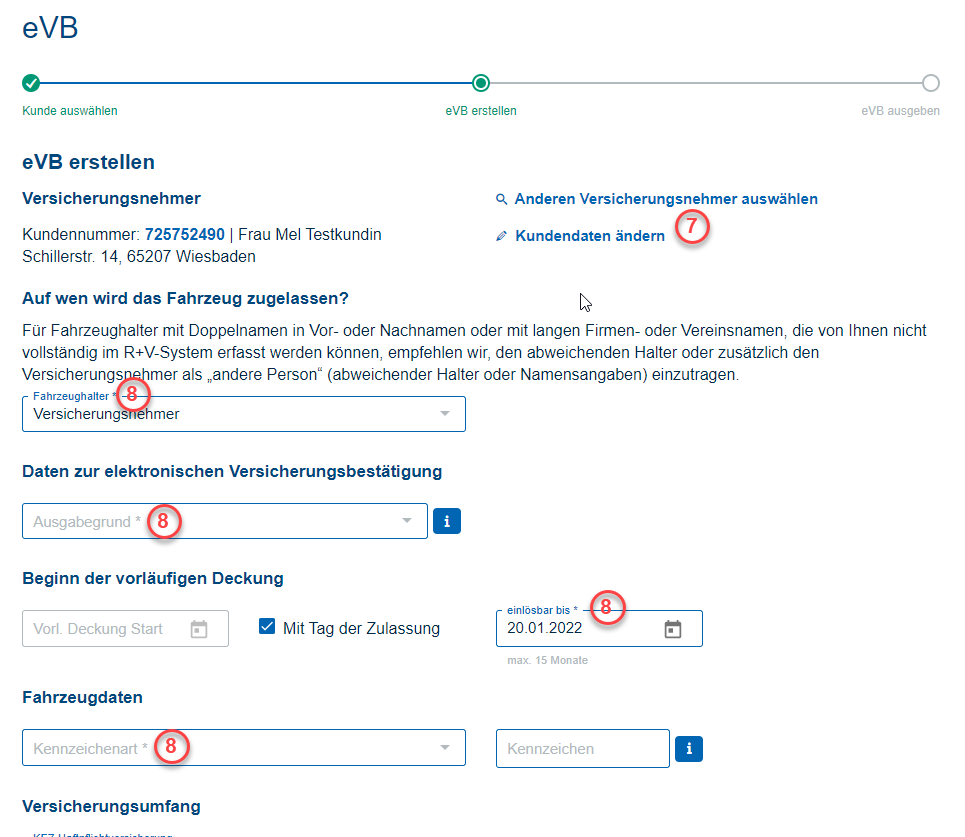
Task: Uncheck Mit Tag der Zulassung checkbox
Action: (x=267, y=628)
